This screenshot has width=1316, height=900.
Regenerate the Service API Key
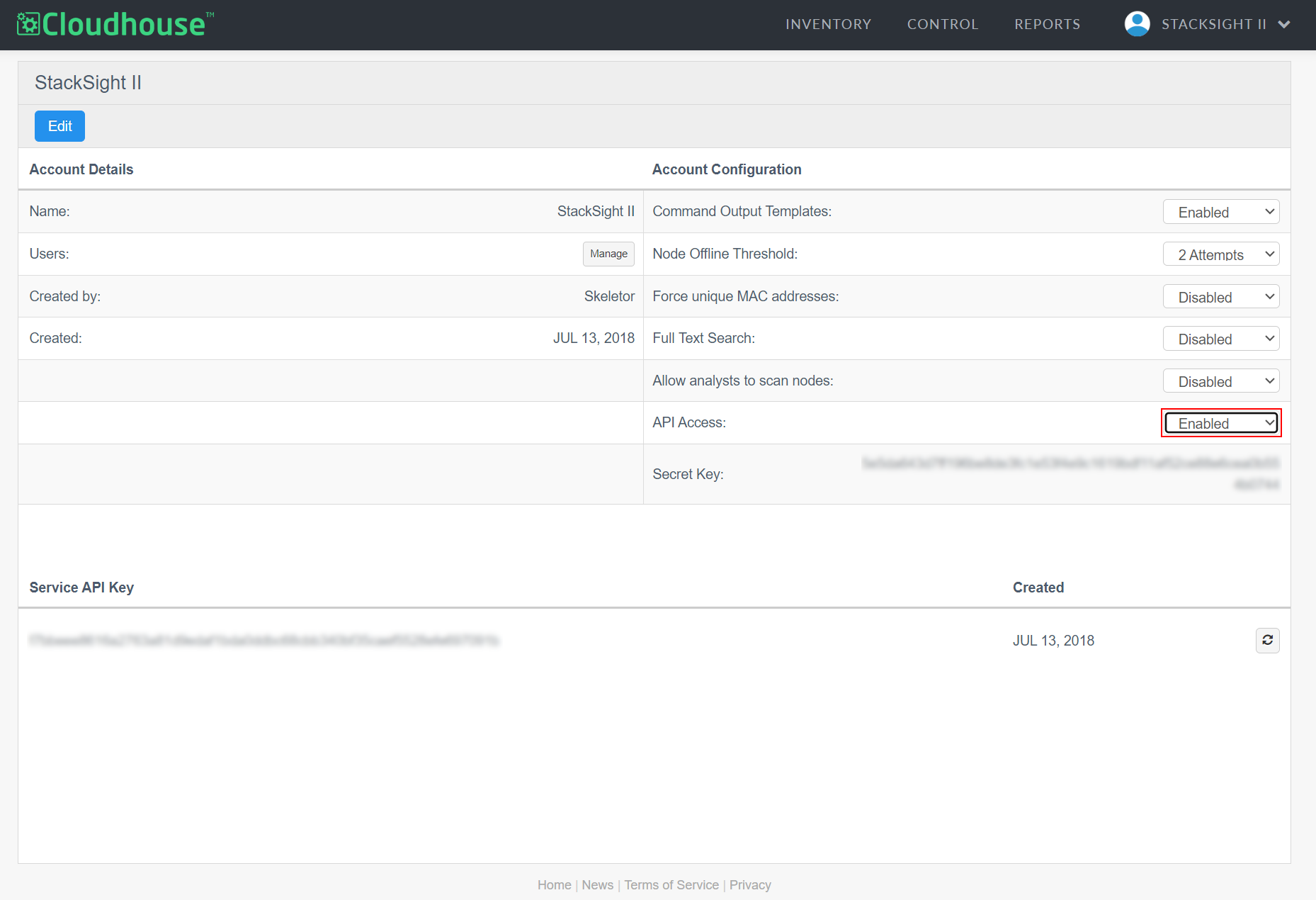coord(1267,641)
